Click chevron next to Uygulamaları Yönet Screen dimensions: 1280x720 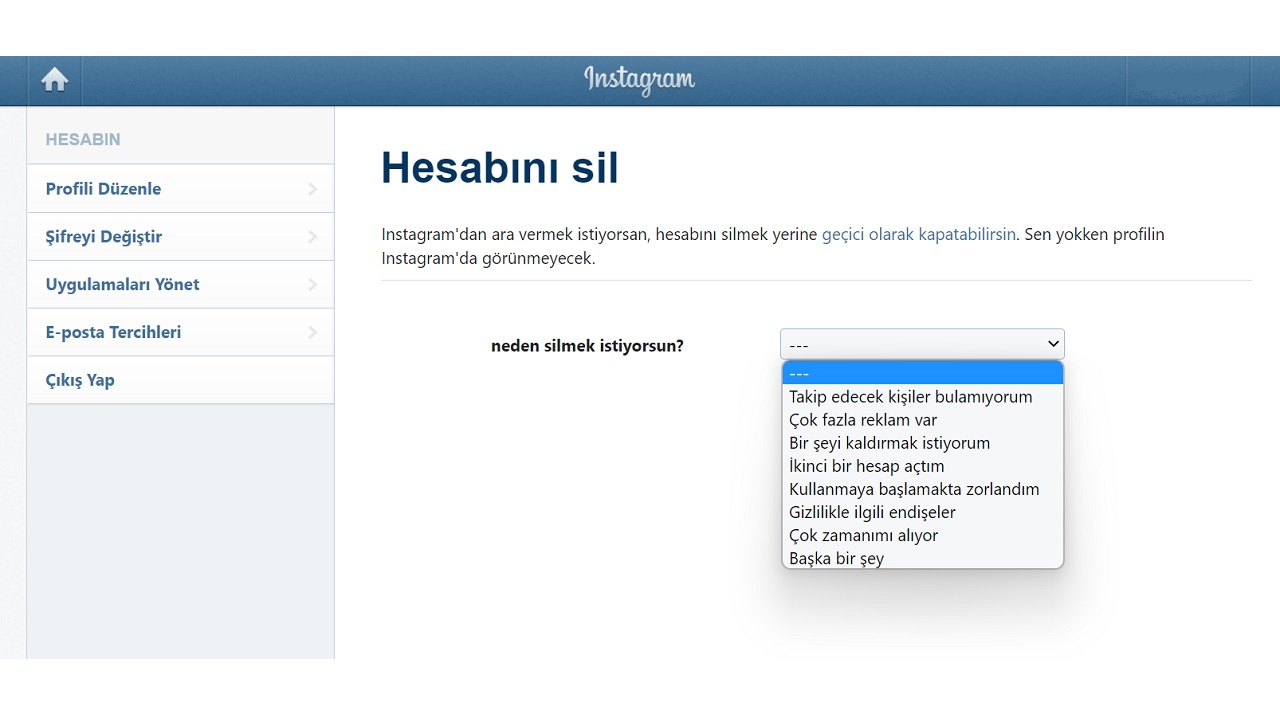[312, 285]
